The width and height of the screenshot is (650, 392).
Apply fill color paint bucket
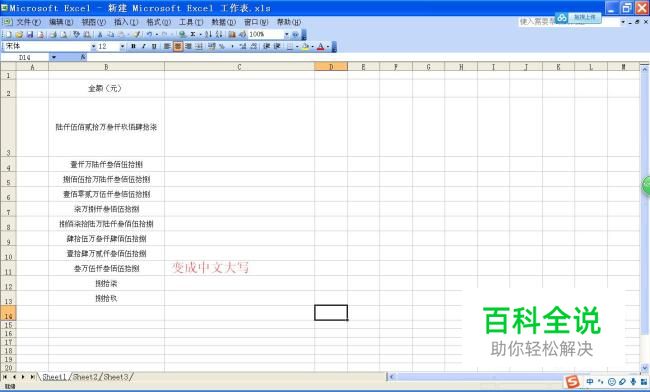[x=306, y=46]
